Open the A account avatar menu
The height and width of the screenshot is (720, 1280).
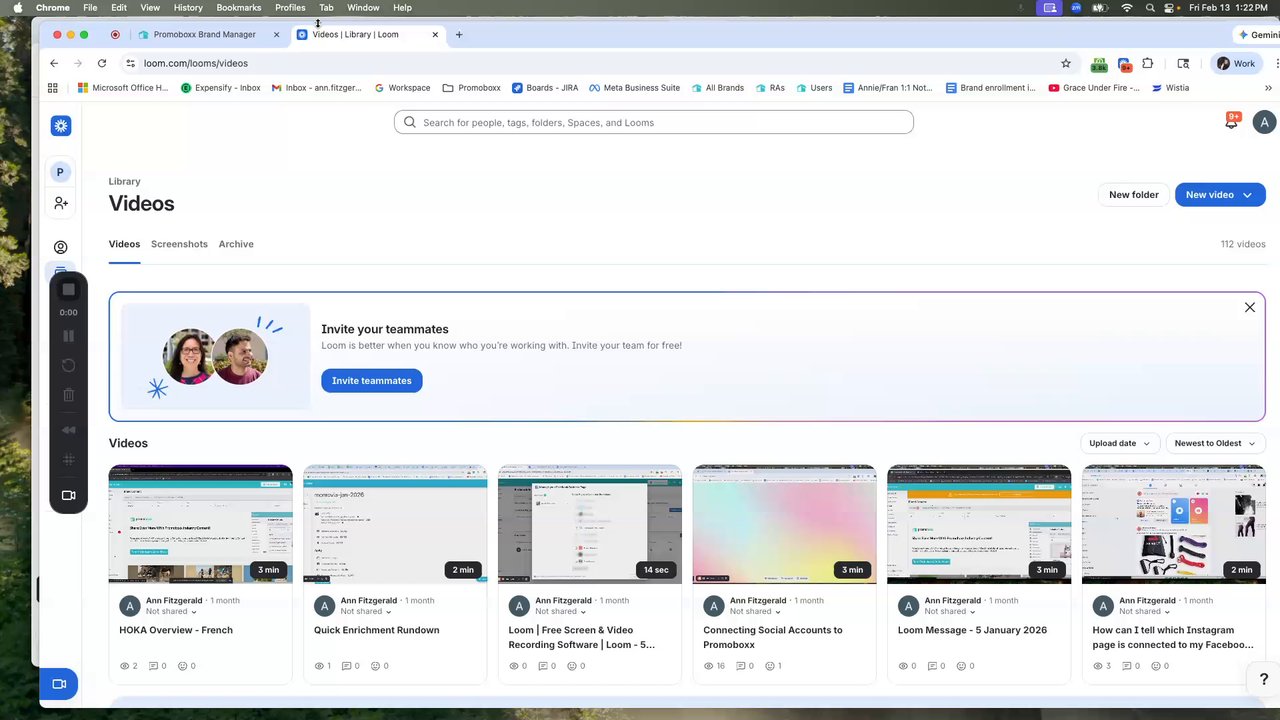coord(1264,122)
